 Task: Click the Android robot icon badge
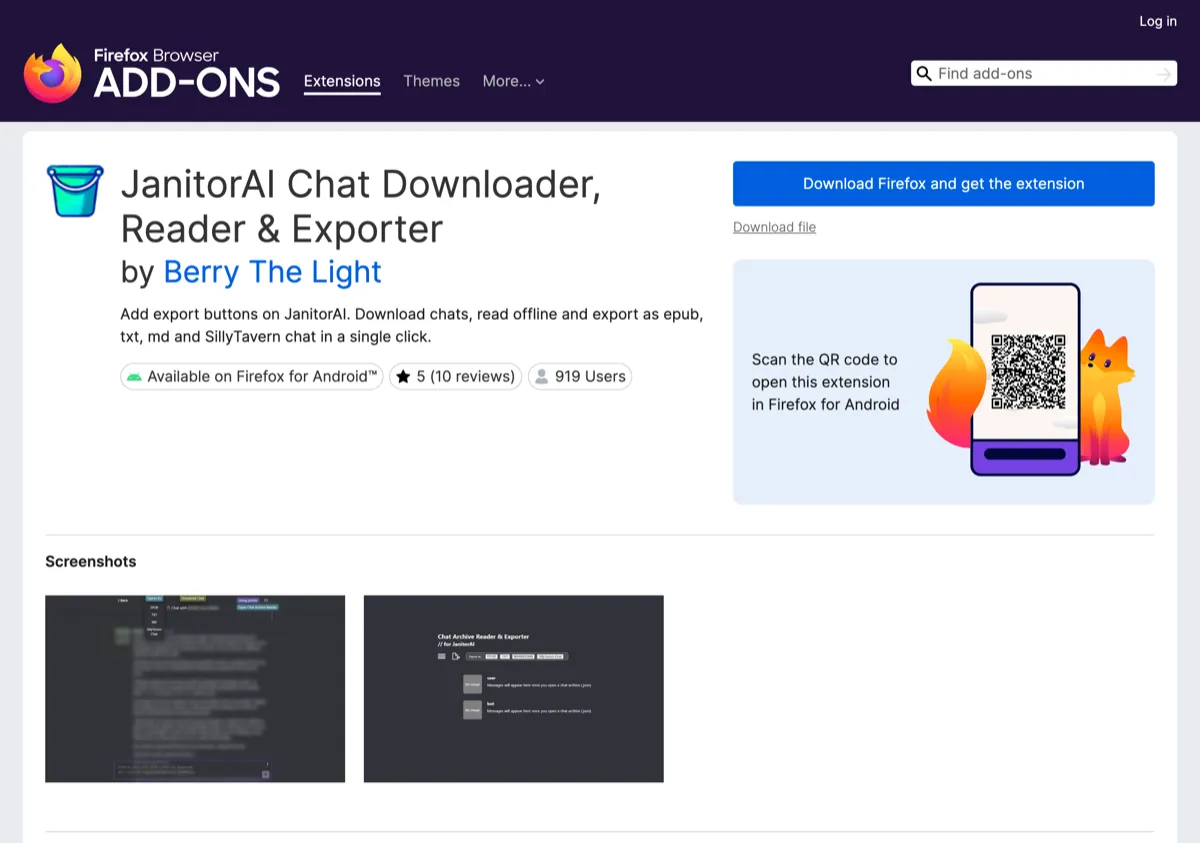(134, 376)
